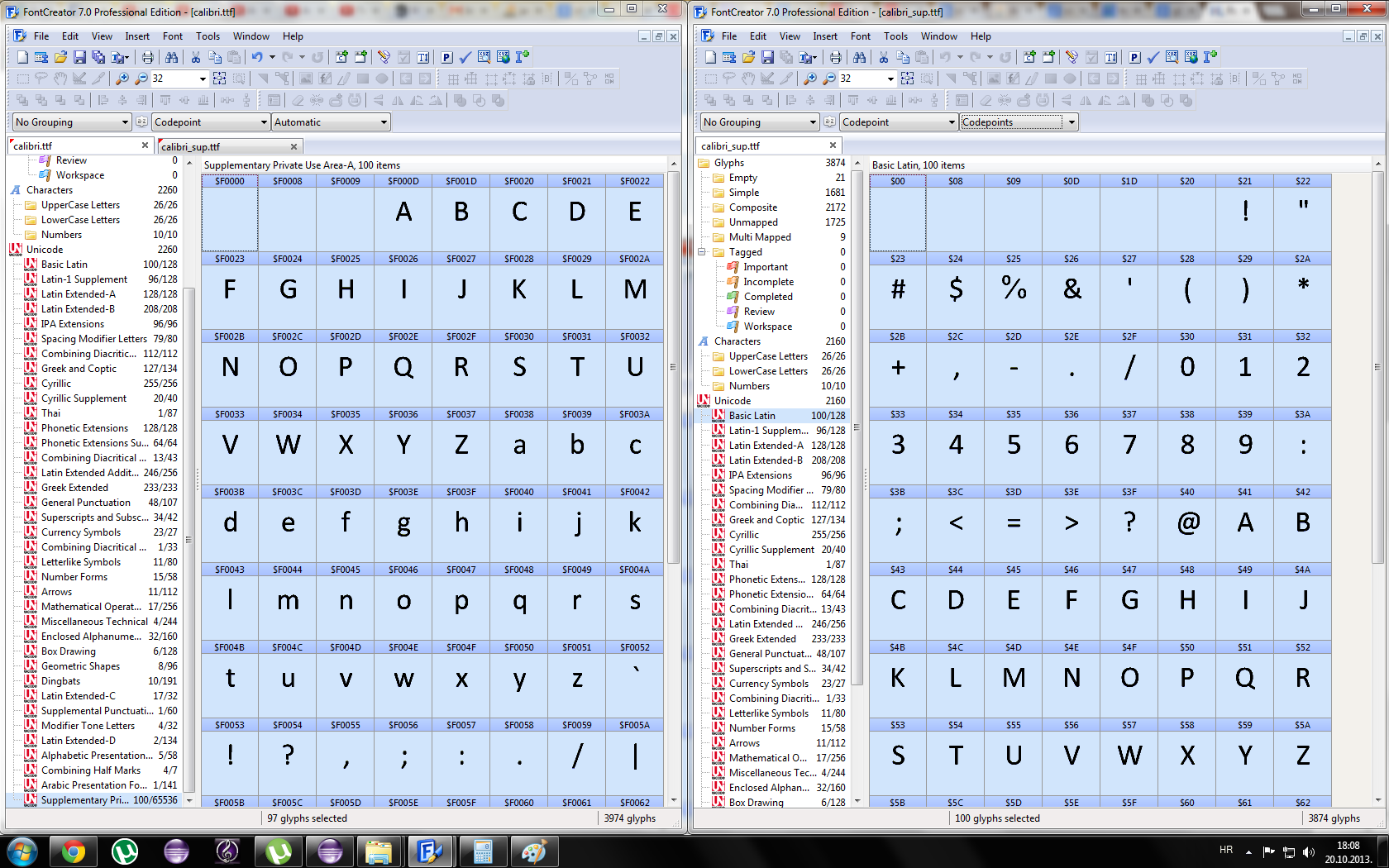
Task: Select Composite glyphs category in right tree
Action: click(752, 207)
